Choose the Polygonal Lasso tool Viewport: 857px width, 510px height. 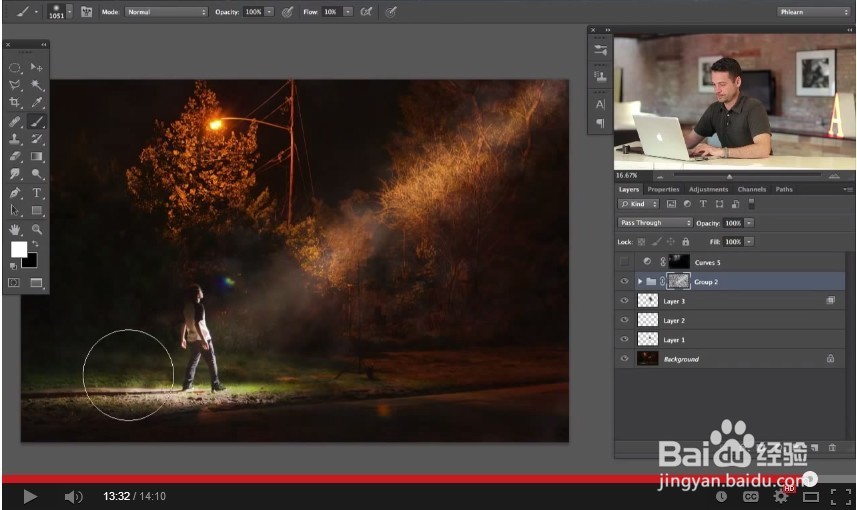coord(15,85)
